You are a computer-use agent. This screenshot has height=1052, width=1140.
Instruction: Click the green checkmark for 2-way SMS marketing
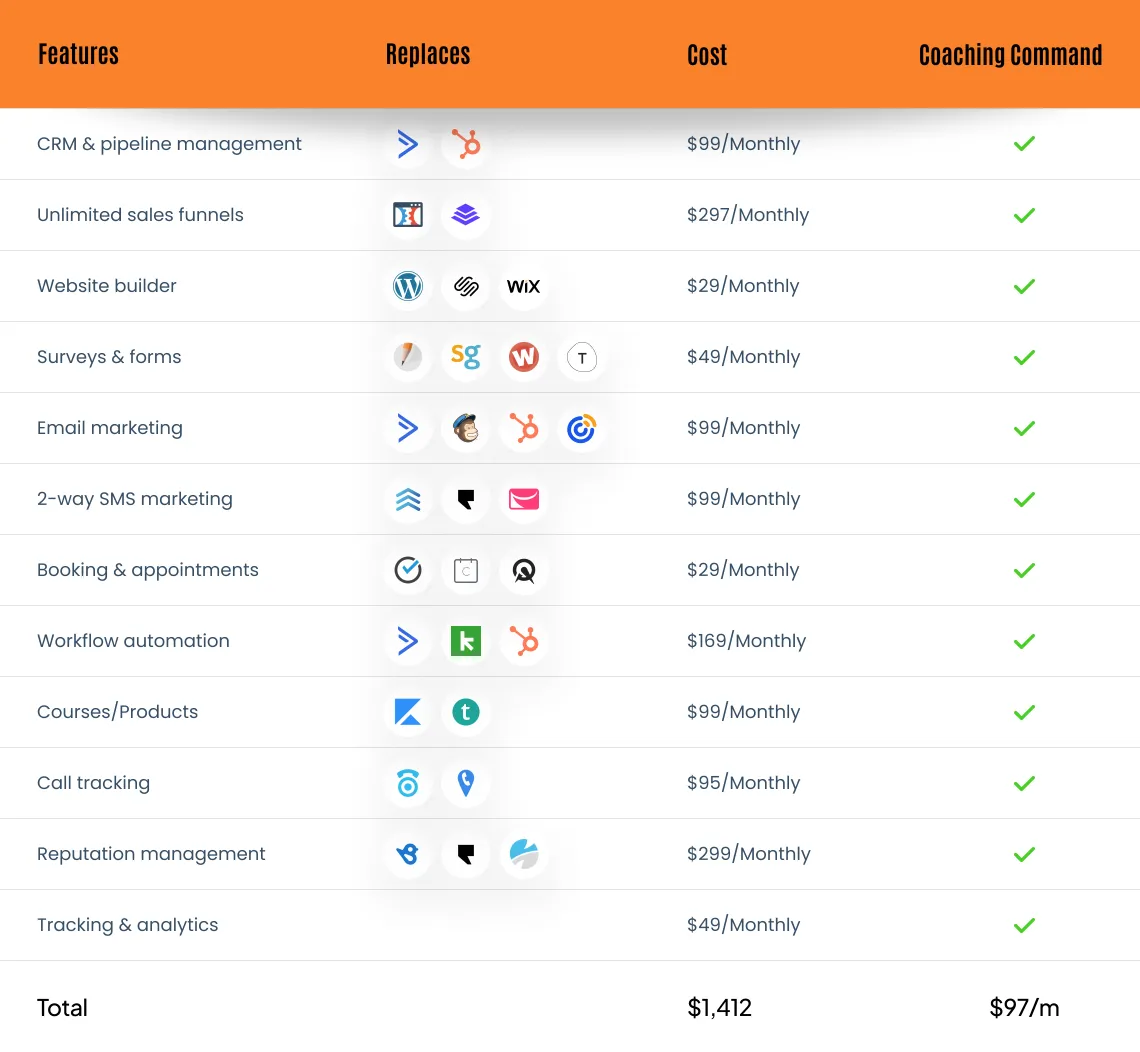(1024, 499)
